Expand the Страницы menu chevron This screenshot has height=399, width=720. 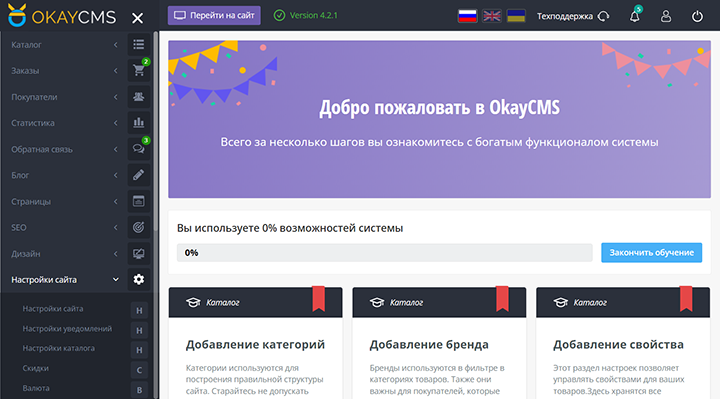click(116, 201)
